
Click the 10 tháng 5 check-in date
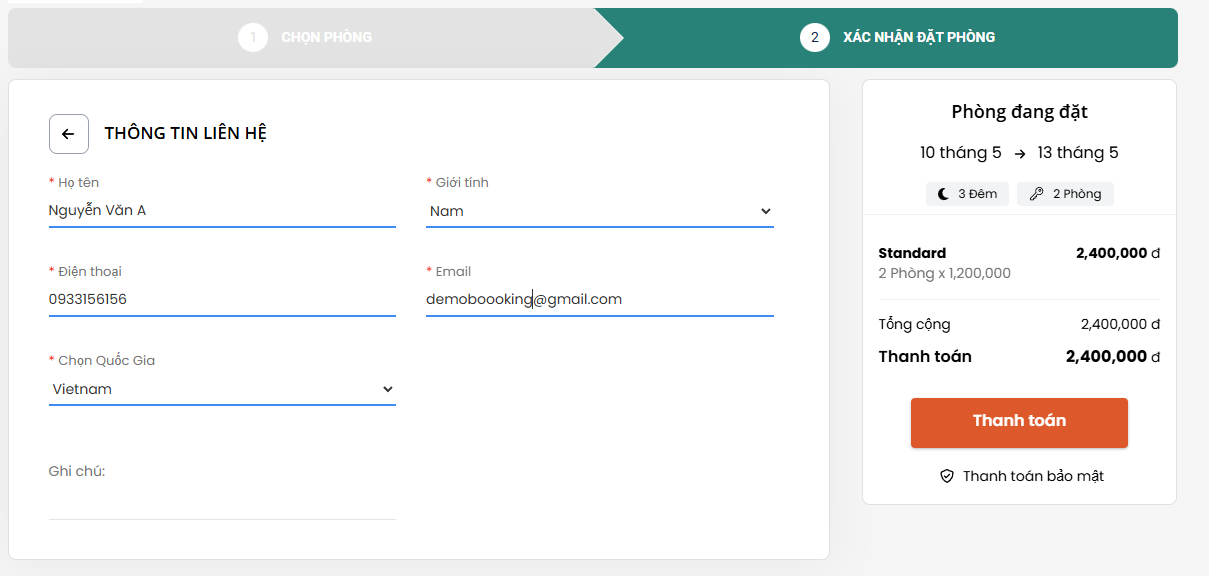point(960,153)
